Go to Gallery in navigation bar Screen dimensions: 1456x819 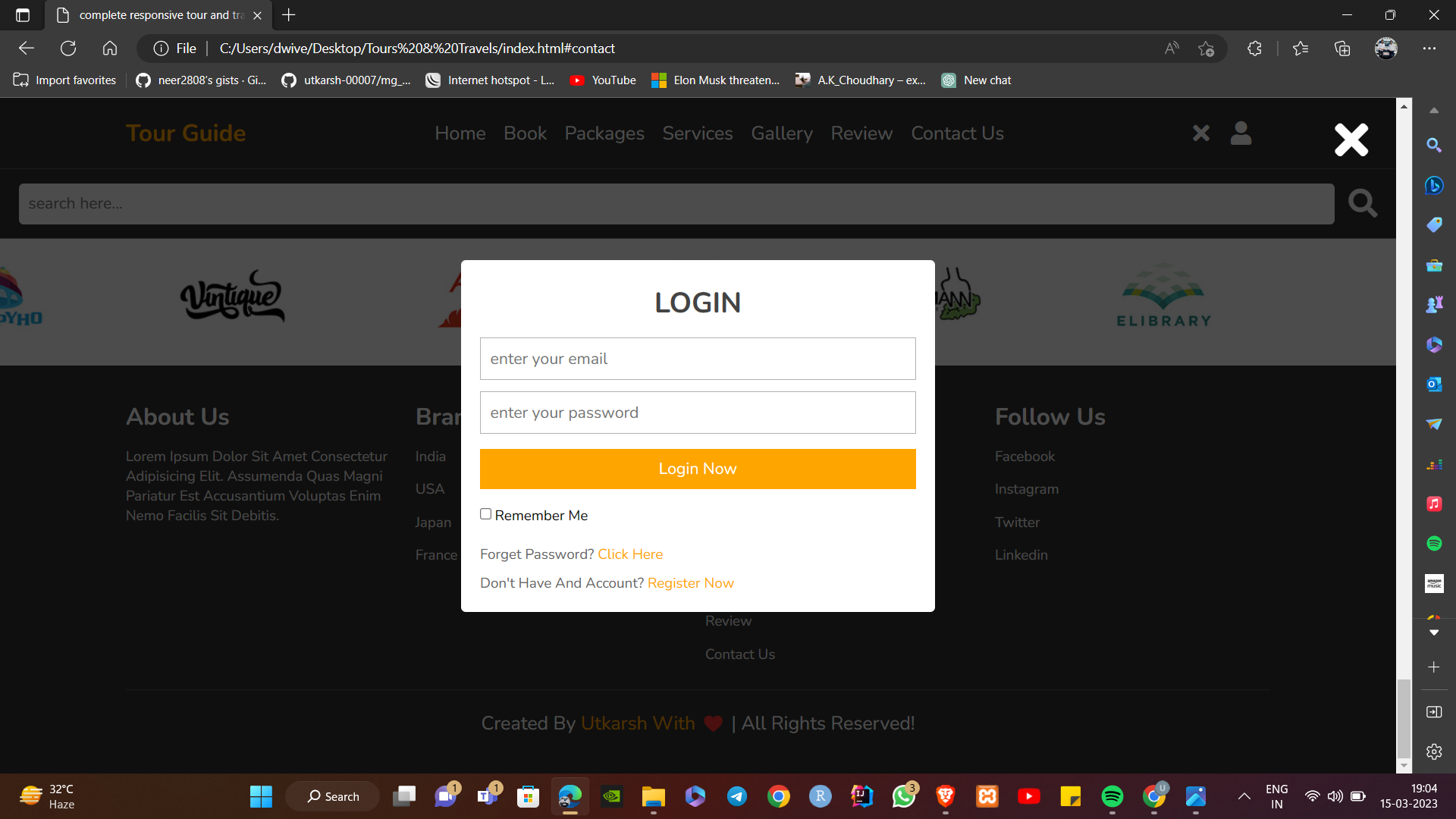pyautogui.click(x=781, y=133)
